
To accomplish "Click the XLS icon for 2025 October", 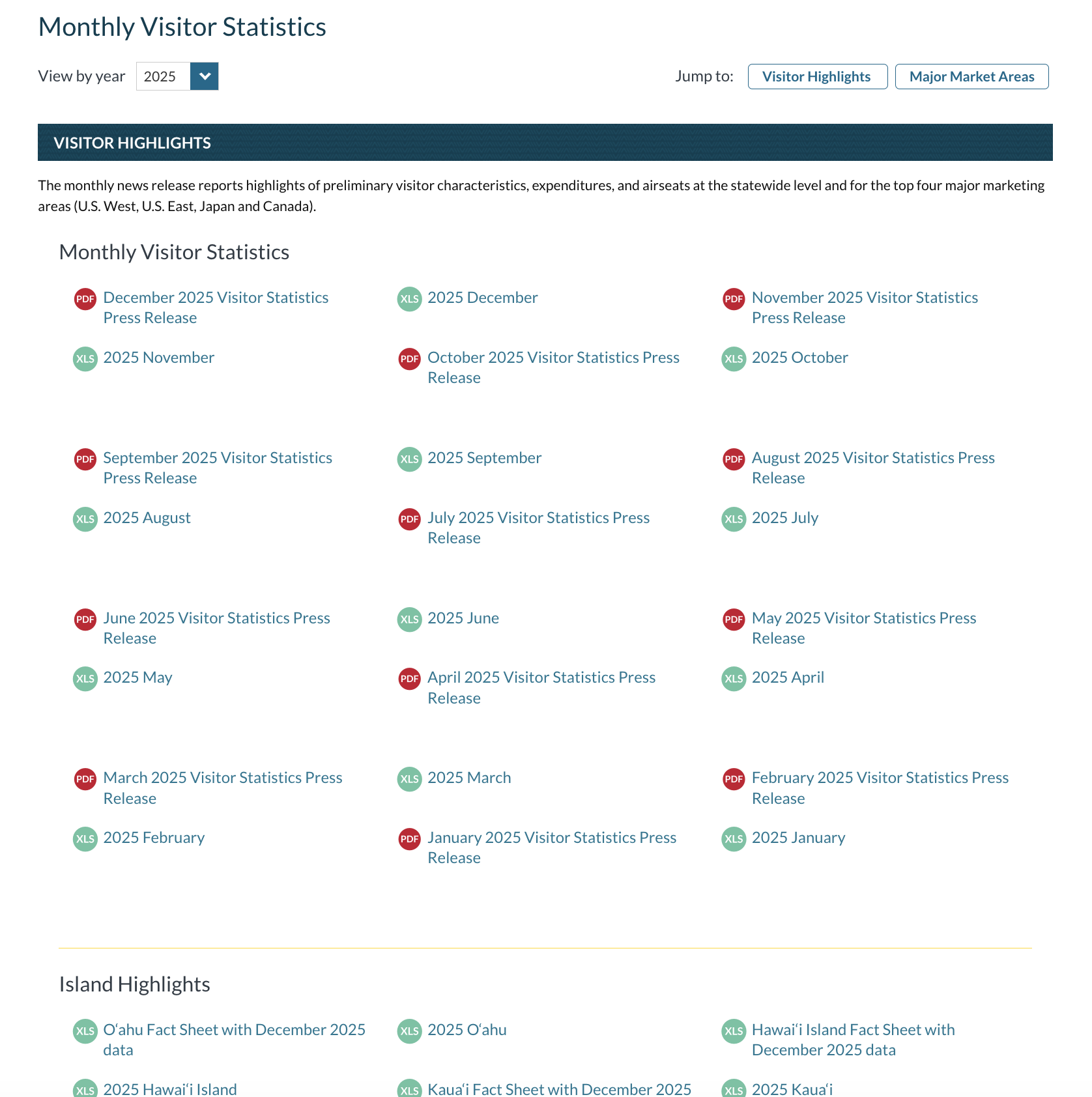I will click(x=734, y=359).
